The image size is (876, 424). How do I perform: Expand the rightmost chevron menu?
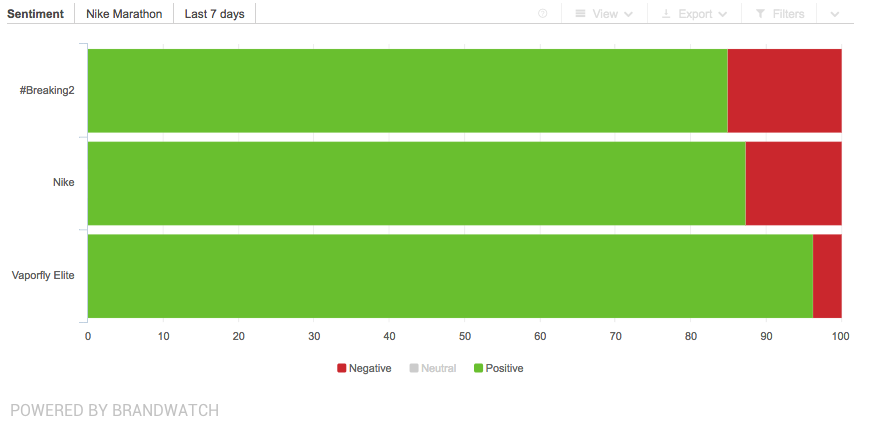pyautogui.click(x=835, y=14)
